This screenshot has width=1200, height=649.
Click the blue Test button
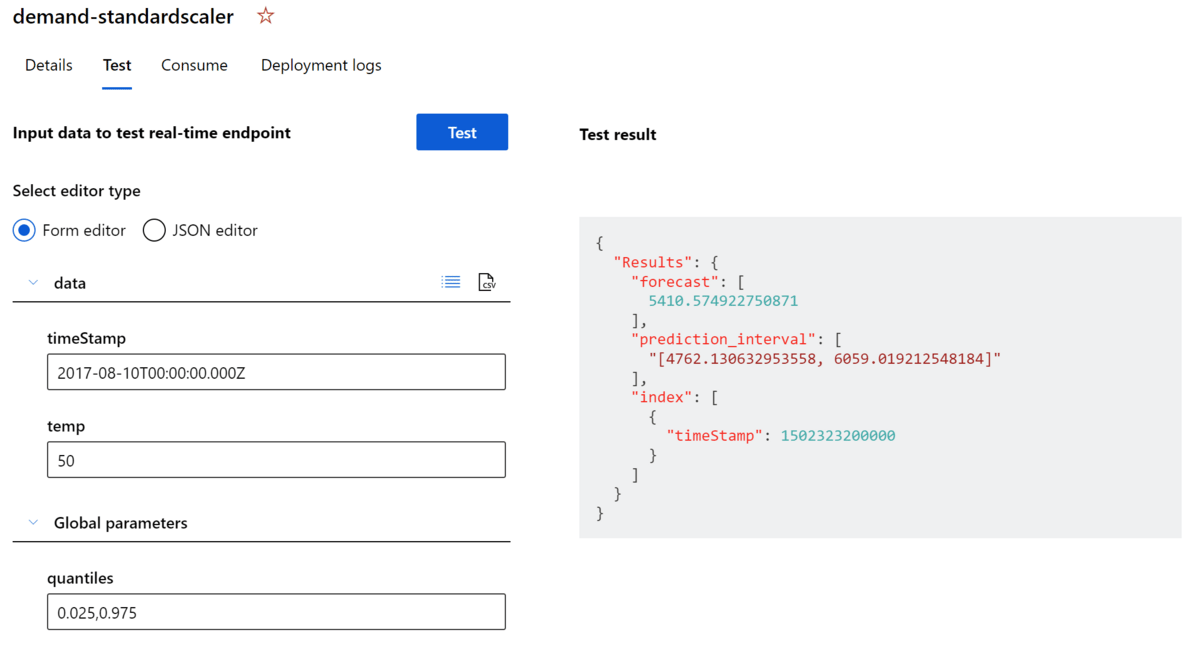[462, 132]
